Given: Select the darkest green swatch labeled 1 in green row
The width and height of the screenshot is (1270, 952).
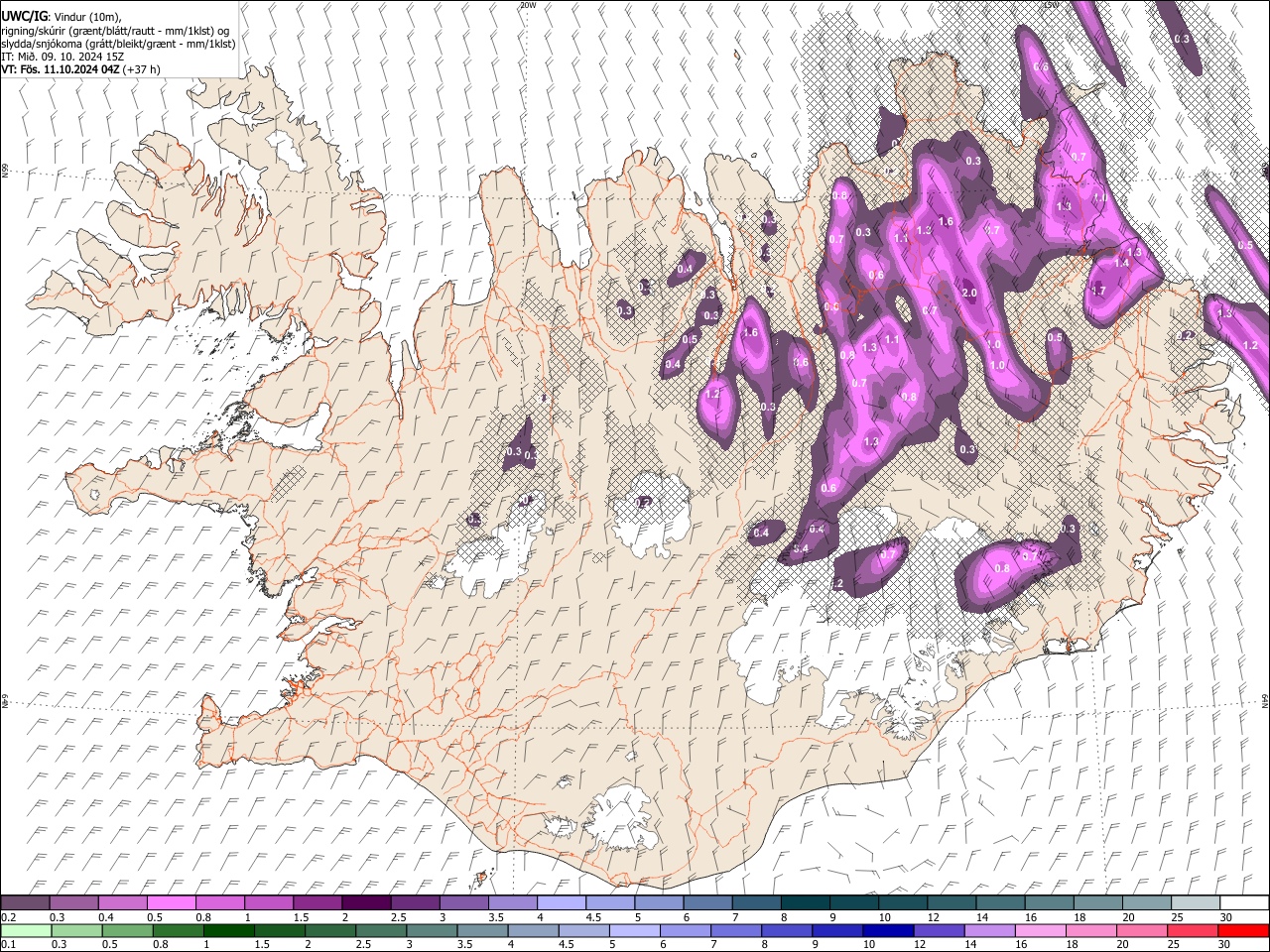Looking at the screenshot, I should (x=229, y=930).
